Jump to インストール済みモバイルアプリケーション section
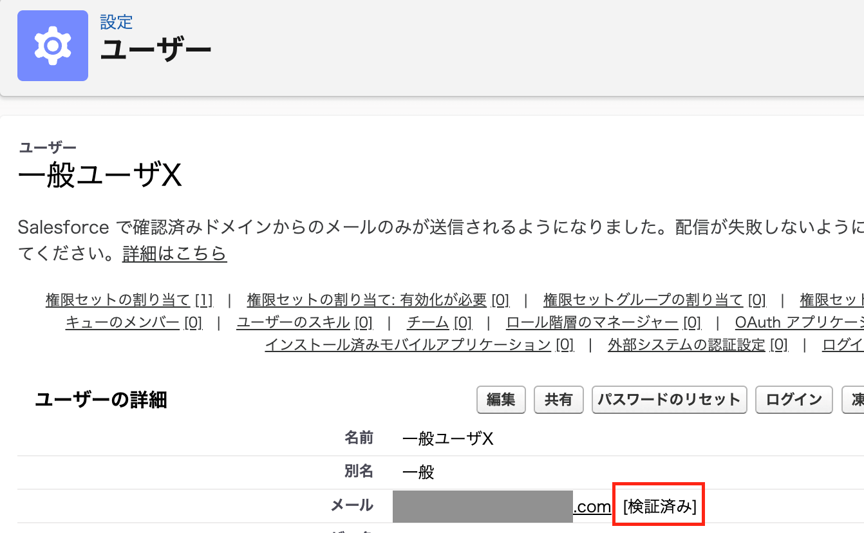 tap(419, 345)
